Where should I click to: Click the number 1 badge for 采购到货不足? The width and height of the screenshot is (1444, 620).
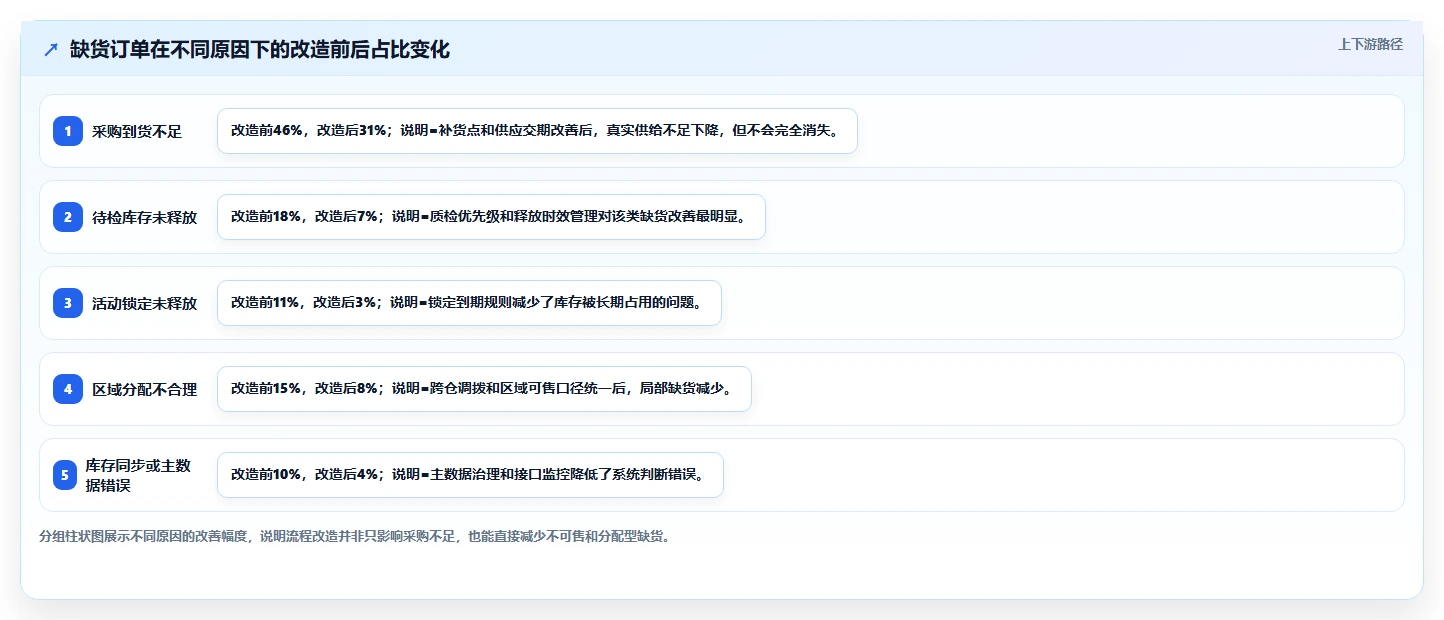pos(68,131)
